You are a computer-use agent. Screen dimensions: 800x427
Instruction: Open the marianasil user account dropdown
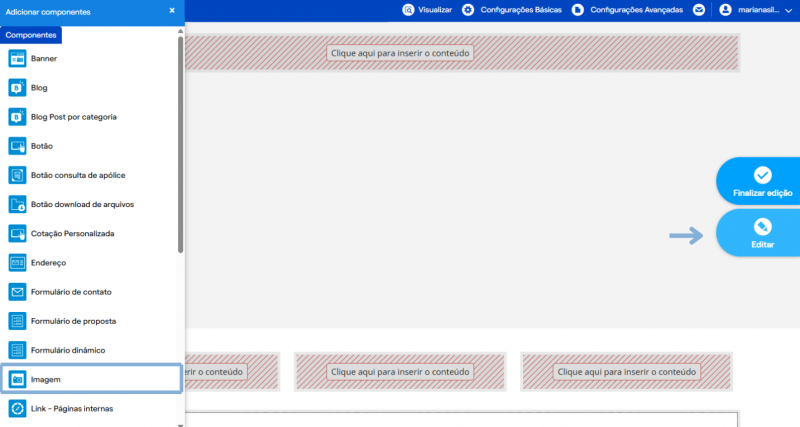tap(759, 10)
